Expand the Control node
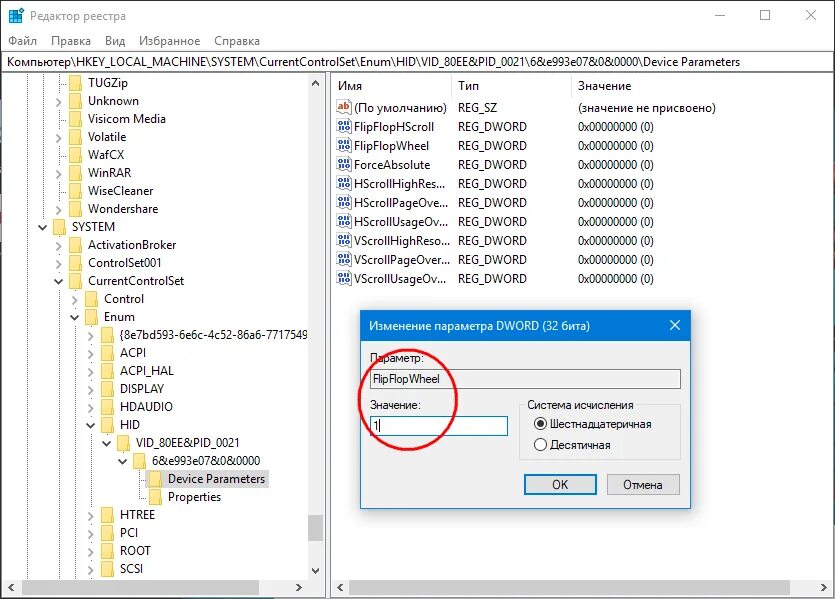835x599 pixels. click(75, 299)
